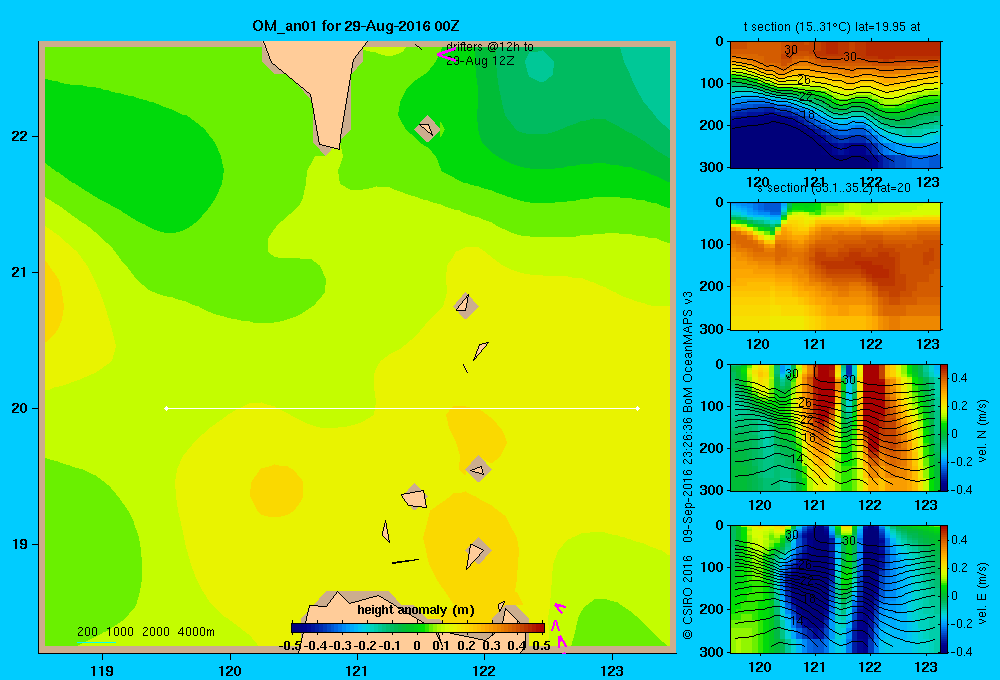
Task: Click the '14' isotherm label in the vel. E section
Action: pyautogui.click(x=797, y=620)
